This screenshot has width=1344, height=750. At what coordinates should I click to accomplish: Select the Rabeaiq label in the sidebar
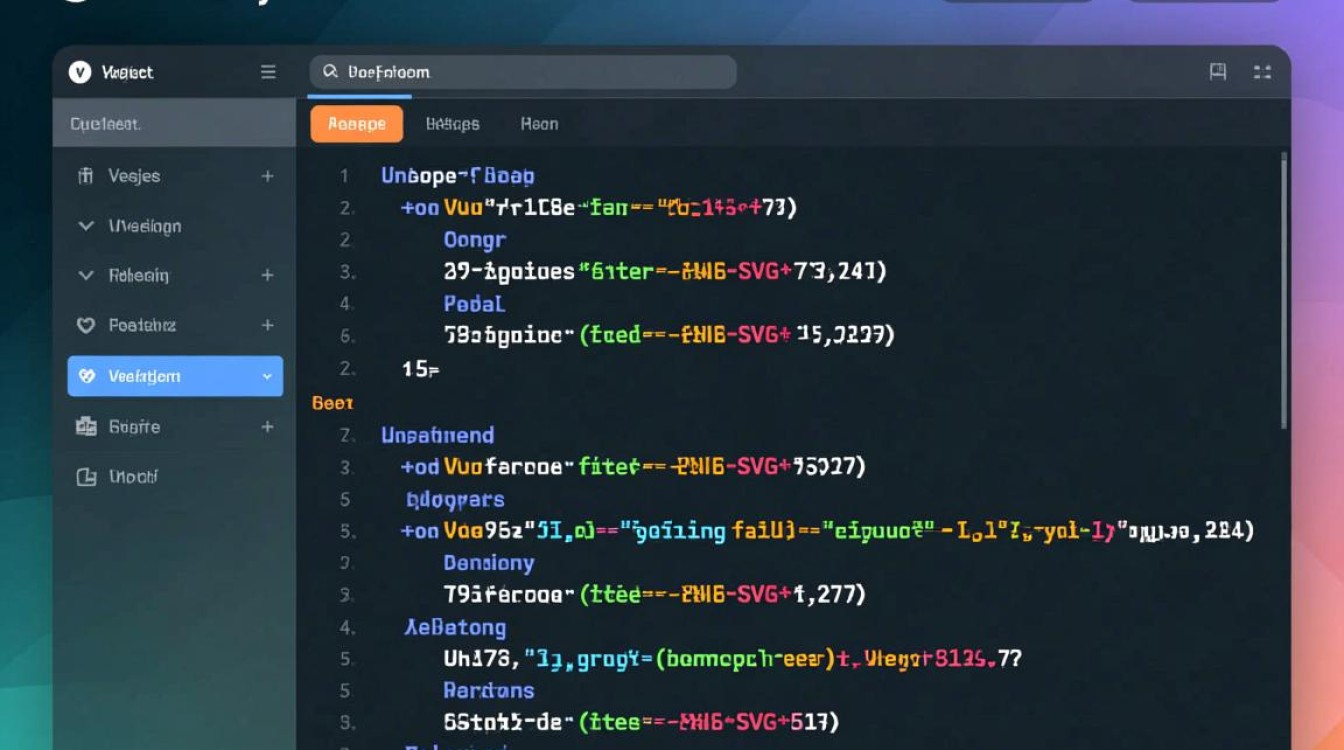click(x=139, y=275)
